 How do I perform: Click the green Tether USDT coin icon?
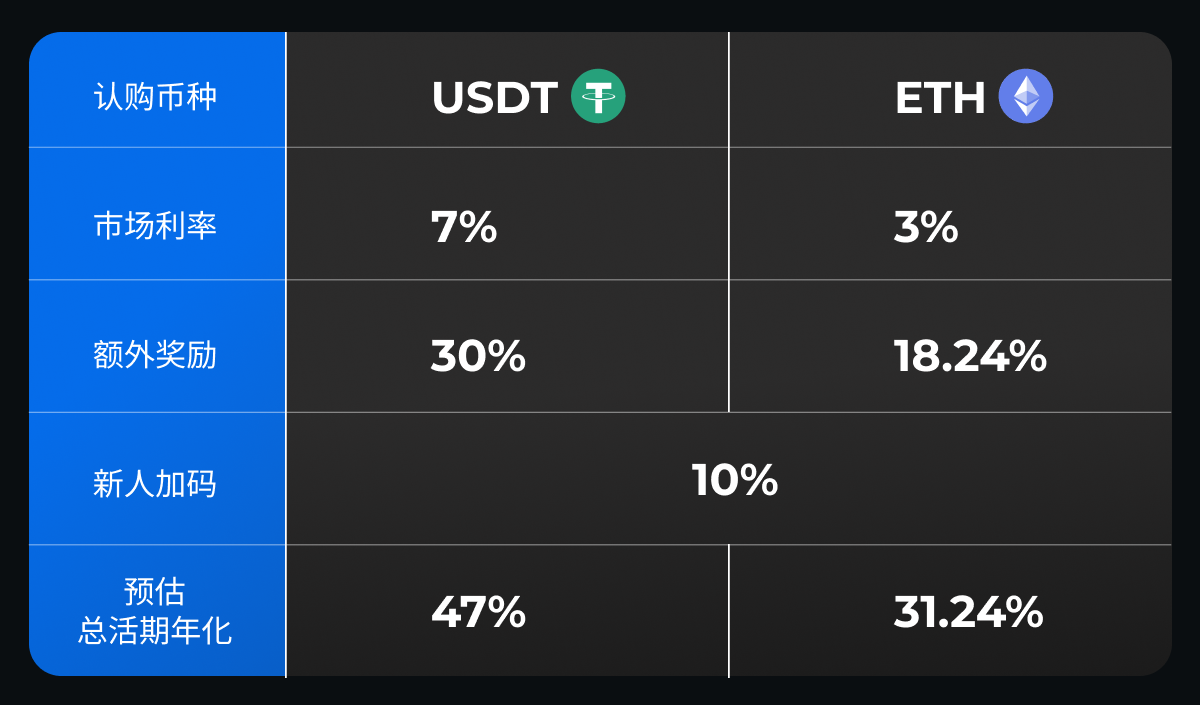click(x=598, y=97)
